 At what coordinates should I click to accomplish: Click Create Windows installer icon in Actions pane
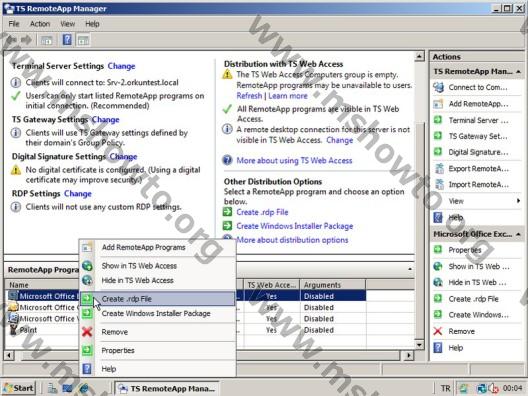(438, 315)
